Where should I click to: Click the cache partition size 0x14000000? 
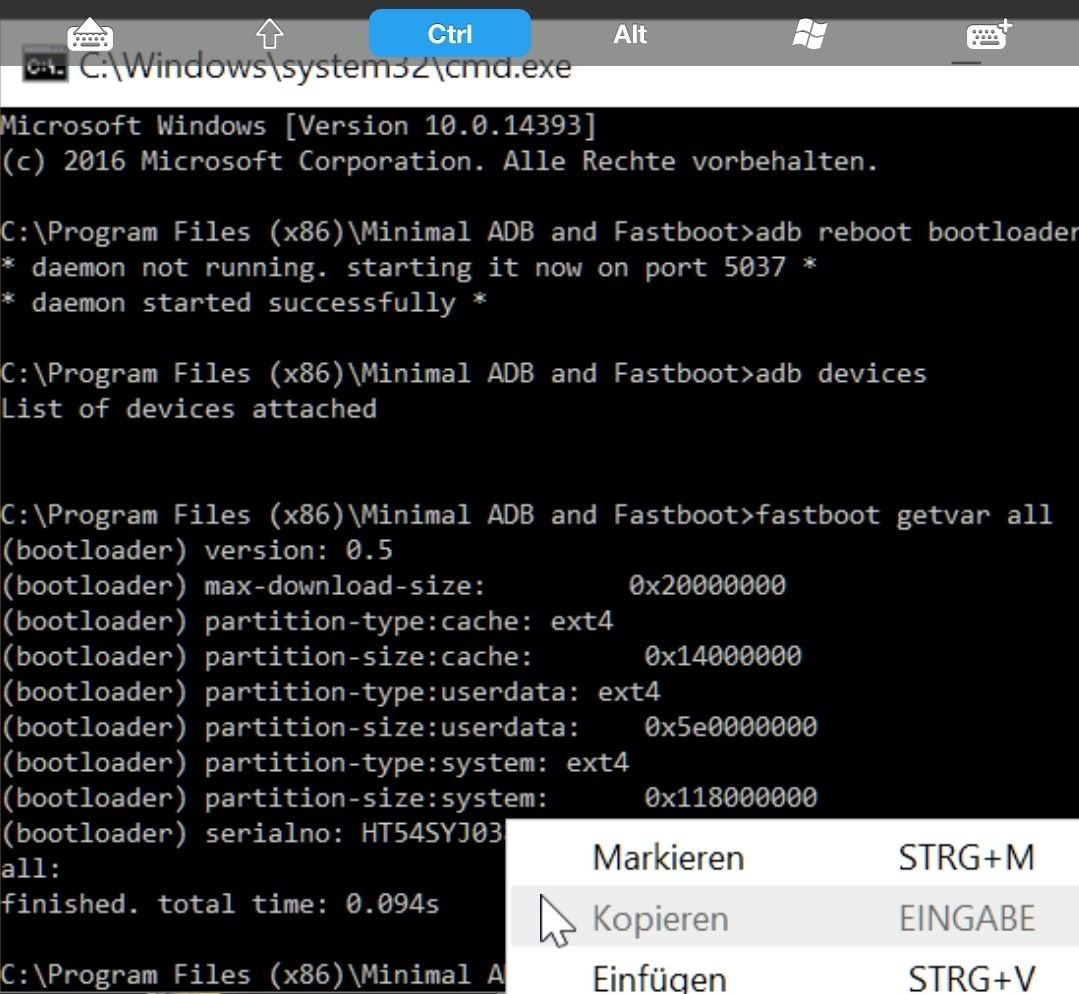click(723, 656)
